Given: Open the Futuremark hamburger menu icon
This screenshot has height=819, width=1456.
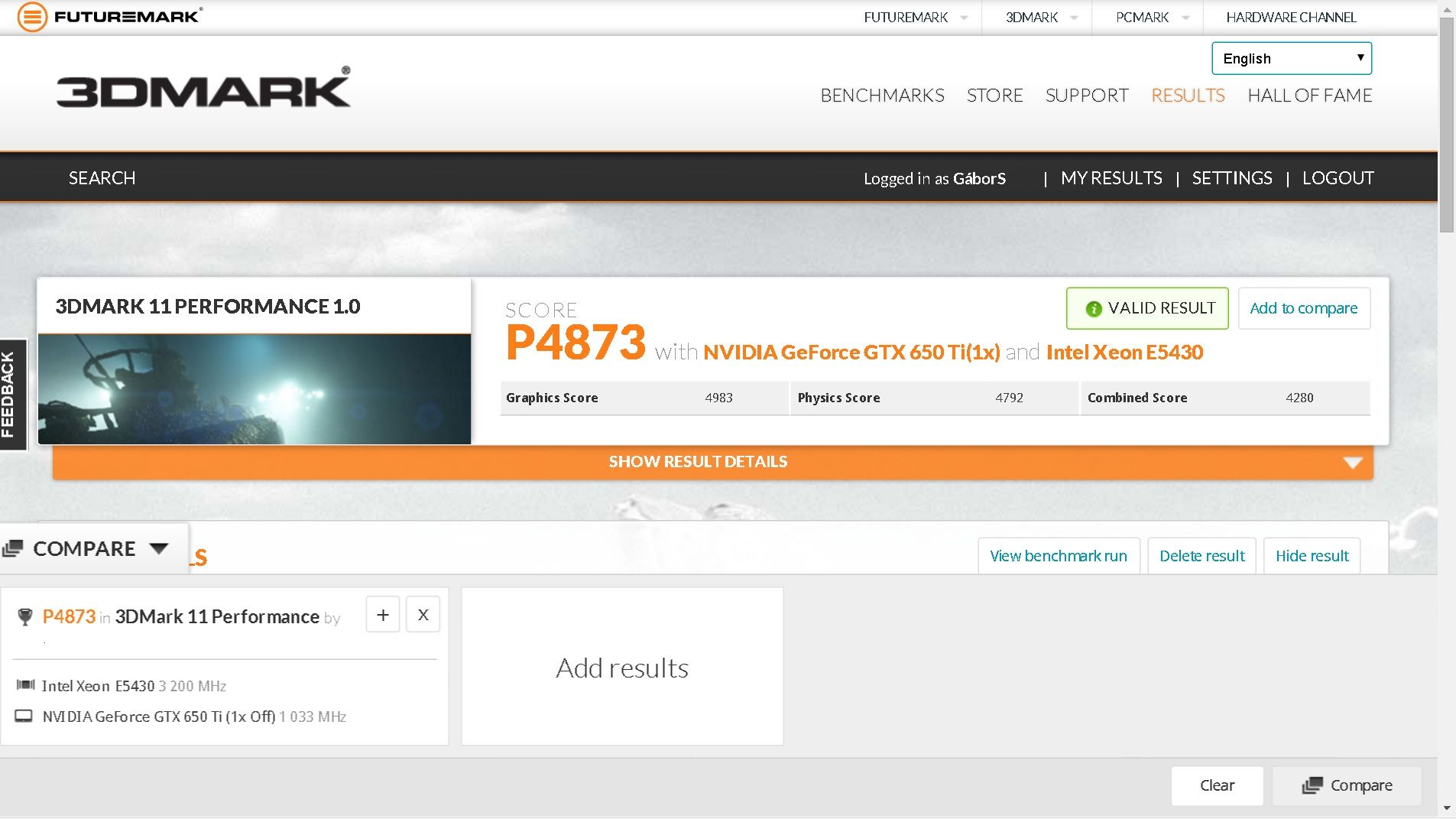Looking at the screenshot, I should pos(32,16).
